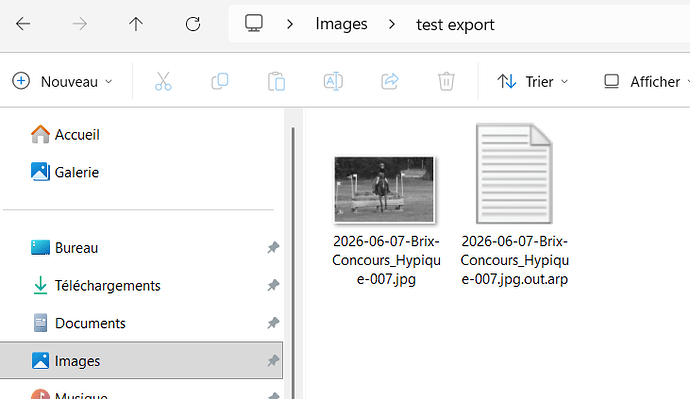Image resolution: width=690 pixels, height=399 pixels.
Task: Click the Share icon
Action: click(390, 81)
